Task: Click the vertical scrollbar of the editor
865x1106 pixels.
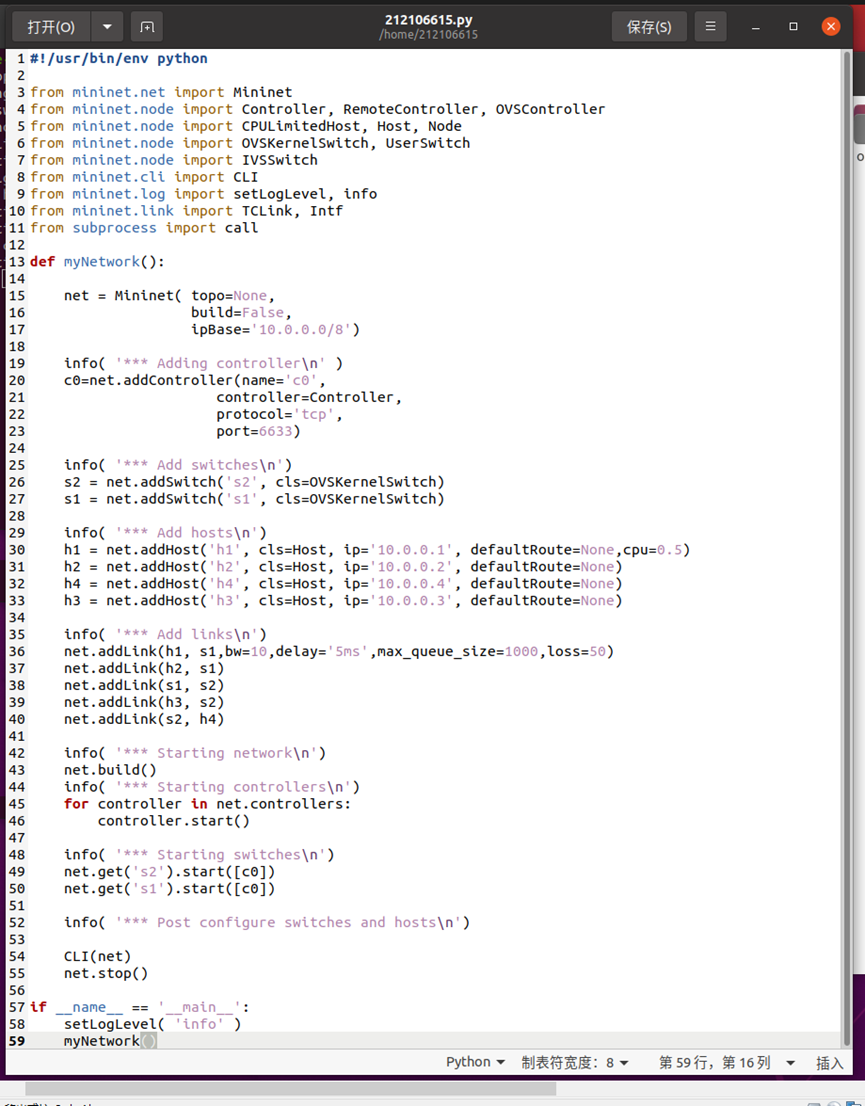Action: (x=847, y=549)
